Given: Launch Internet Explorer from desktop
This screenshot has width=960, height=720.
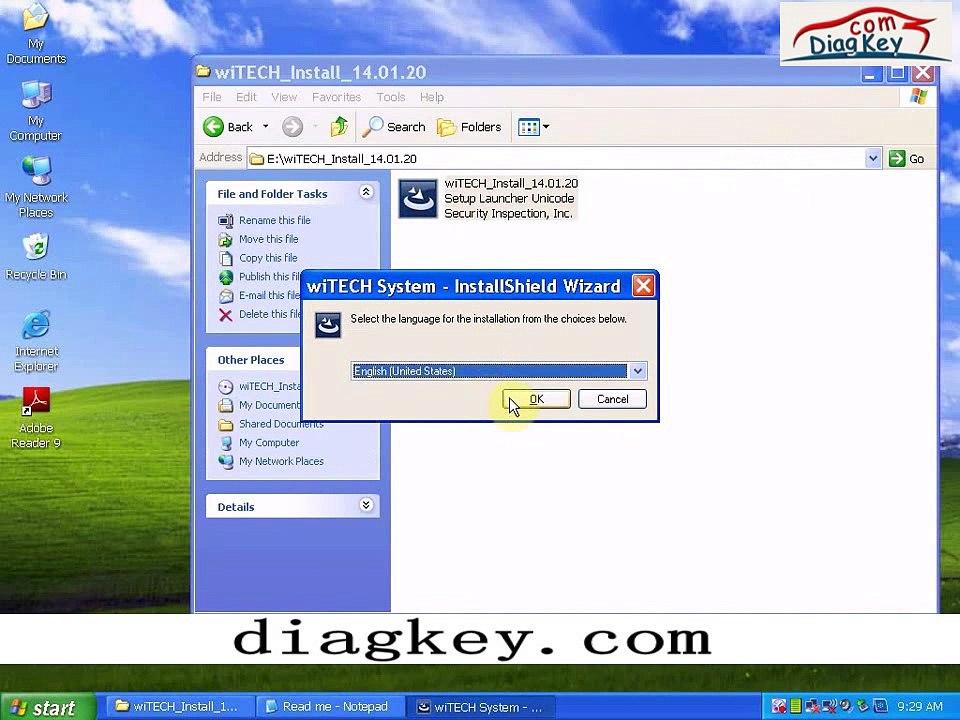Looking at the screenshot, I should click(x=36, y=342).
